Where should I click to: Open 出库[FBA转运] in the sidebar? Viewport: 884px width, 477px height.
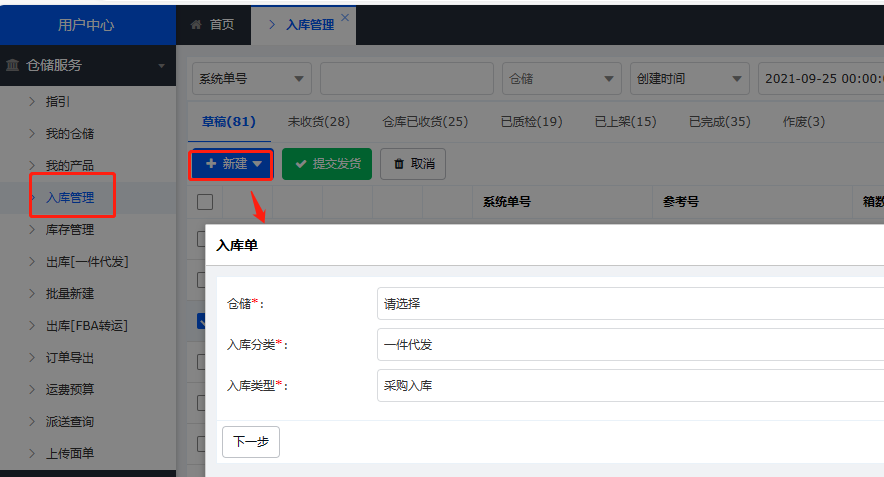[87, 325]
